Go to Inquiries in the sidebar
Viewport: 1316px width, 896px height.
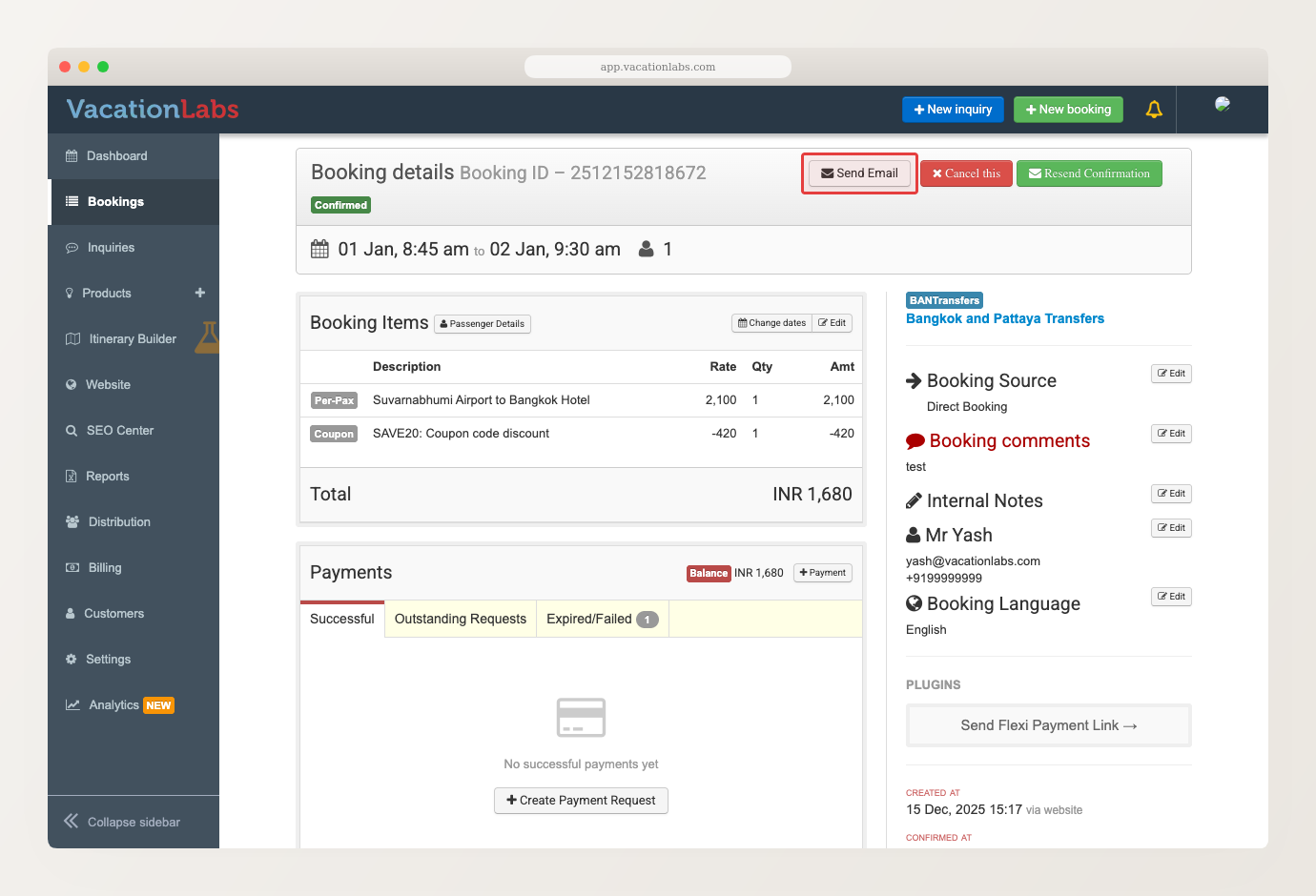tap(134, 248)
